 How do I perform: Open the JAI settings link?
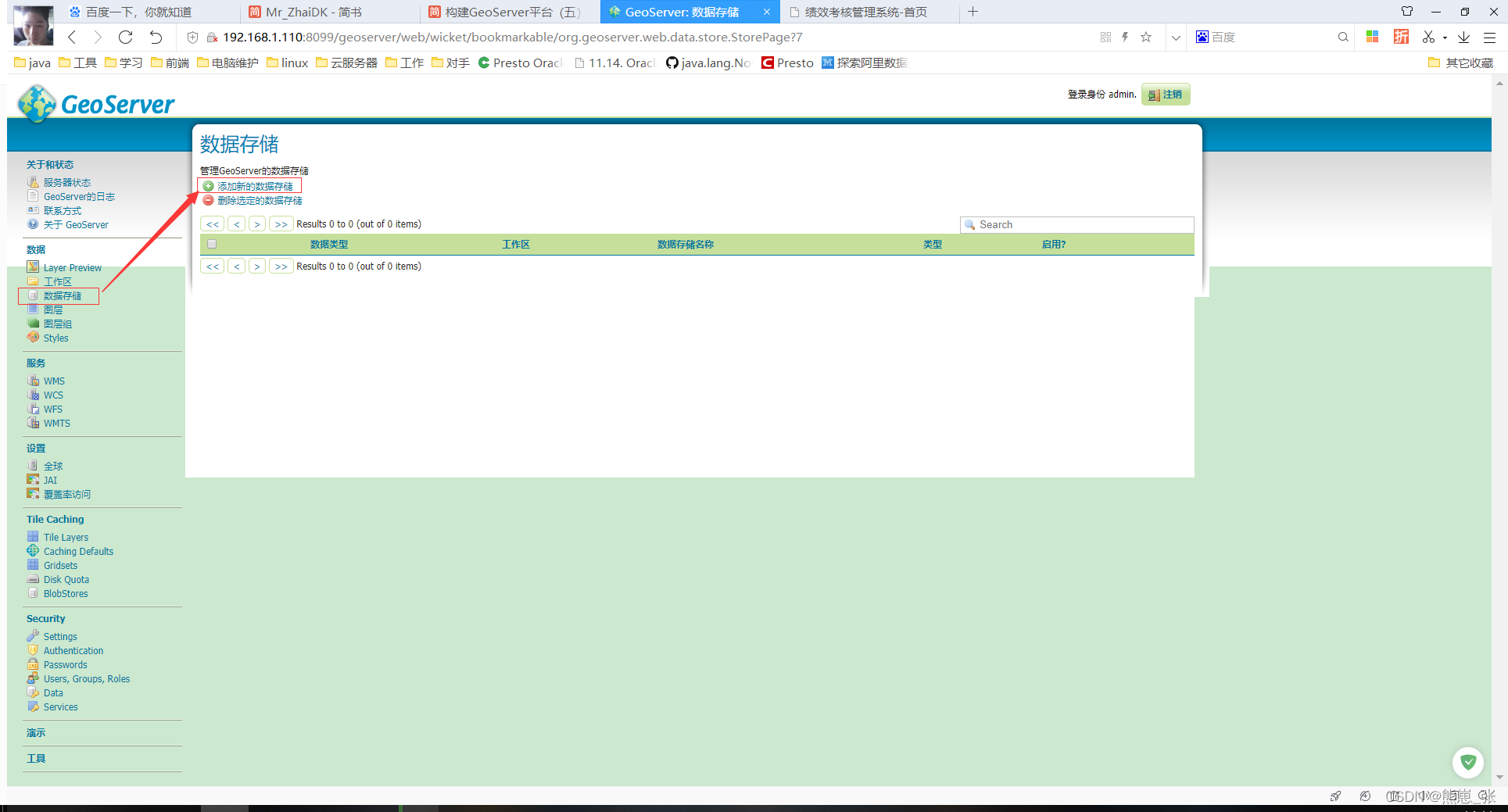coord(50,480)
